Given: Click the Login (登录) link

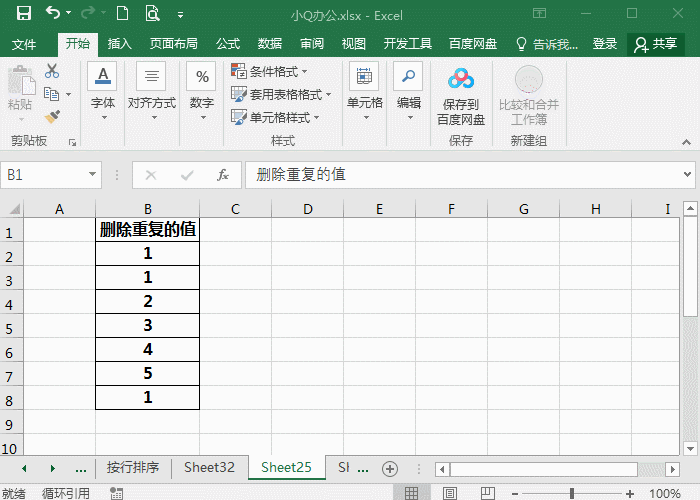Looking at the screenshot, I should click(605, 44).
